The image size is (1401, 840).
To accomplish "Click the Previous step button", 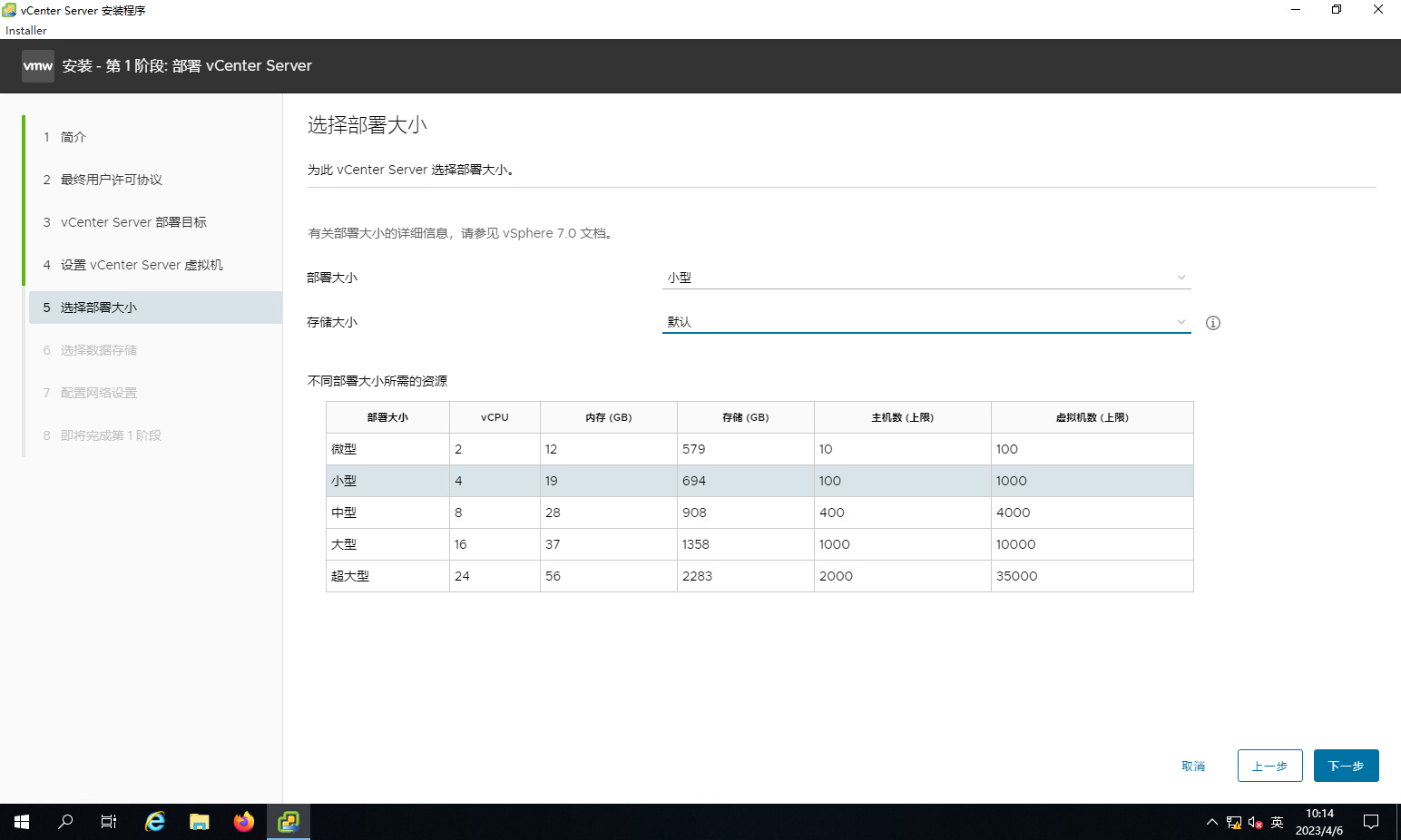I will pyautogui.click(x=1269, y=766).
